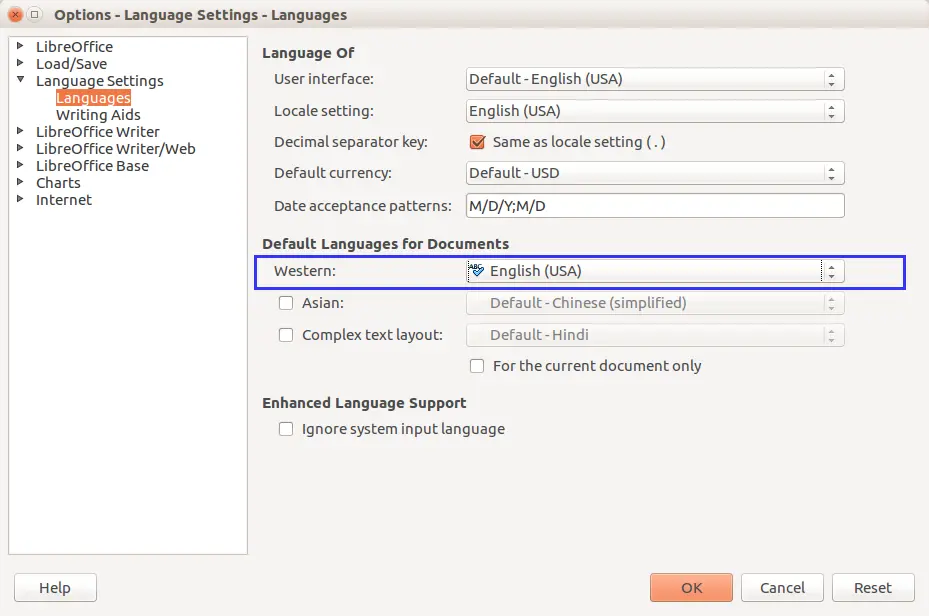Expand the Load/Save tree node

pyautogui.click(x=20, y=63)
